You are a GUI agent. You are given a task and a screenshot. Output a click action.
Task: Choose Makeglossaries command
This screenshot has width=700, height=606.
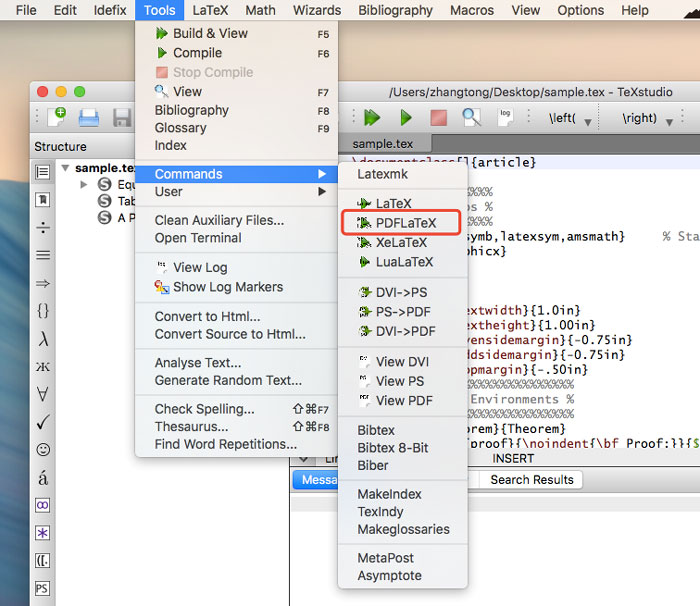pyautogui.click(x=403, y=529)
